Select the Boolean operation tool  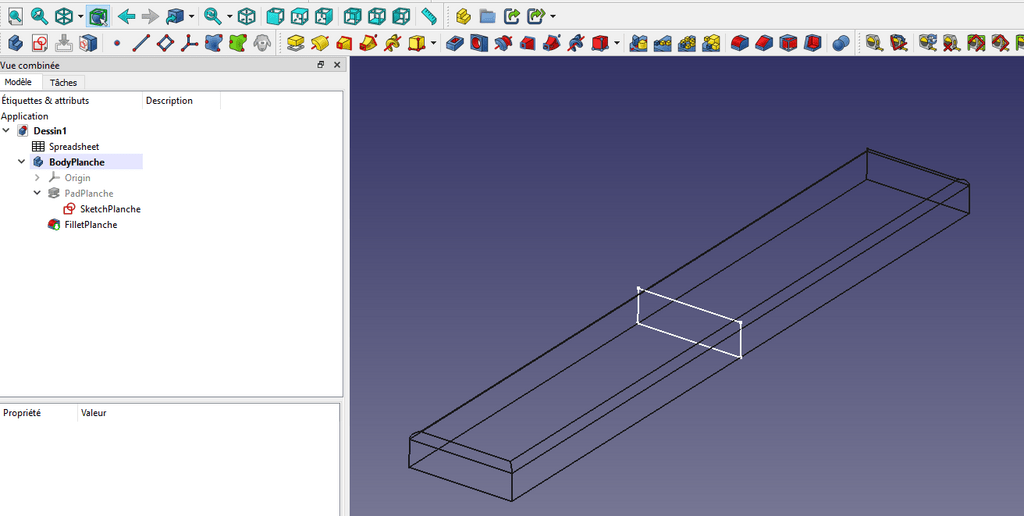841,43
